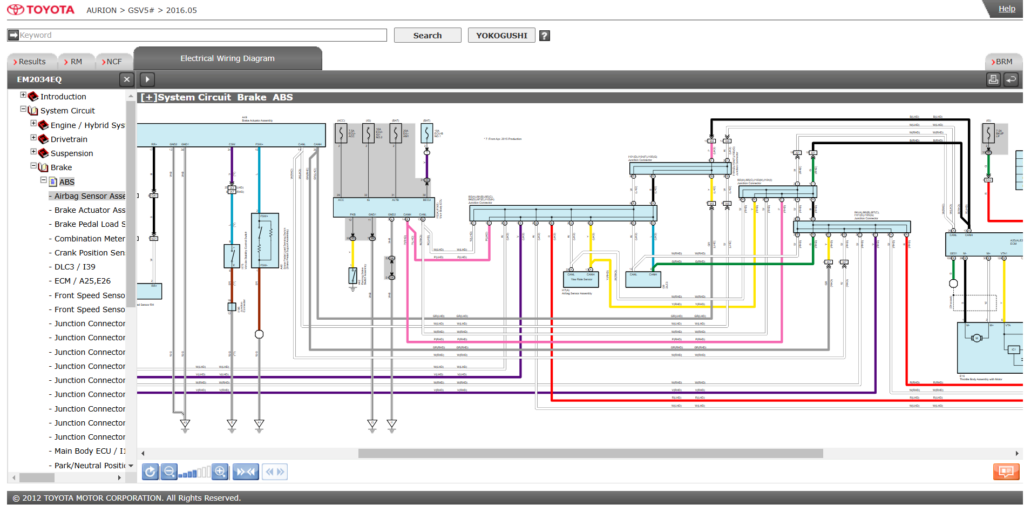This screenshot has height=505, width=1024.
Task: Click the return arrow icon in the diagram header
Action: click(x=1011, y=80)
